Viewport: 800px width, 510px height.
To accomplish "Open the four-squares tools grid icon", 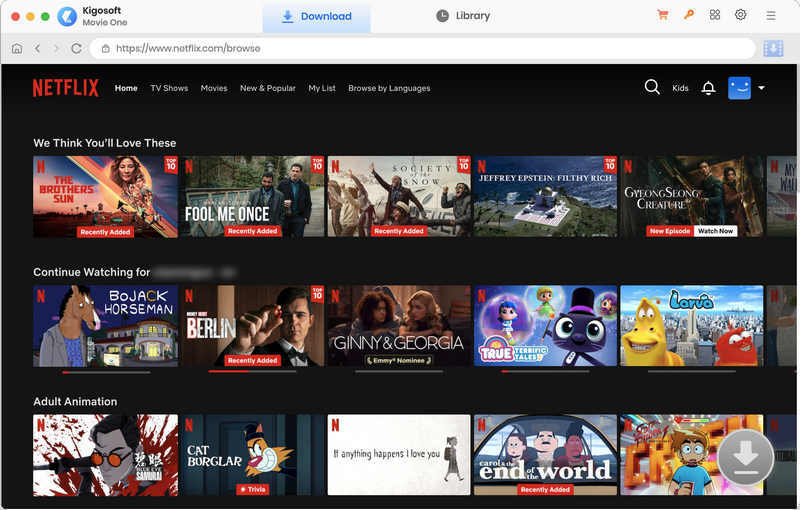I will click(x=715, y=15).
